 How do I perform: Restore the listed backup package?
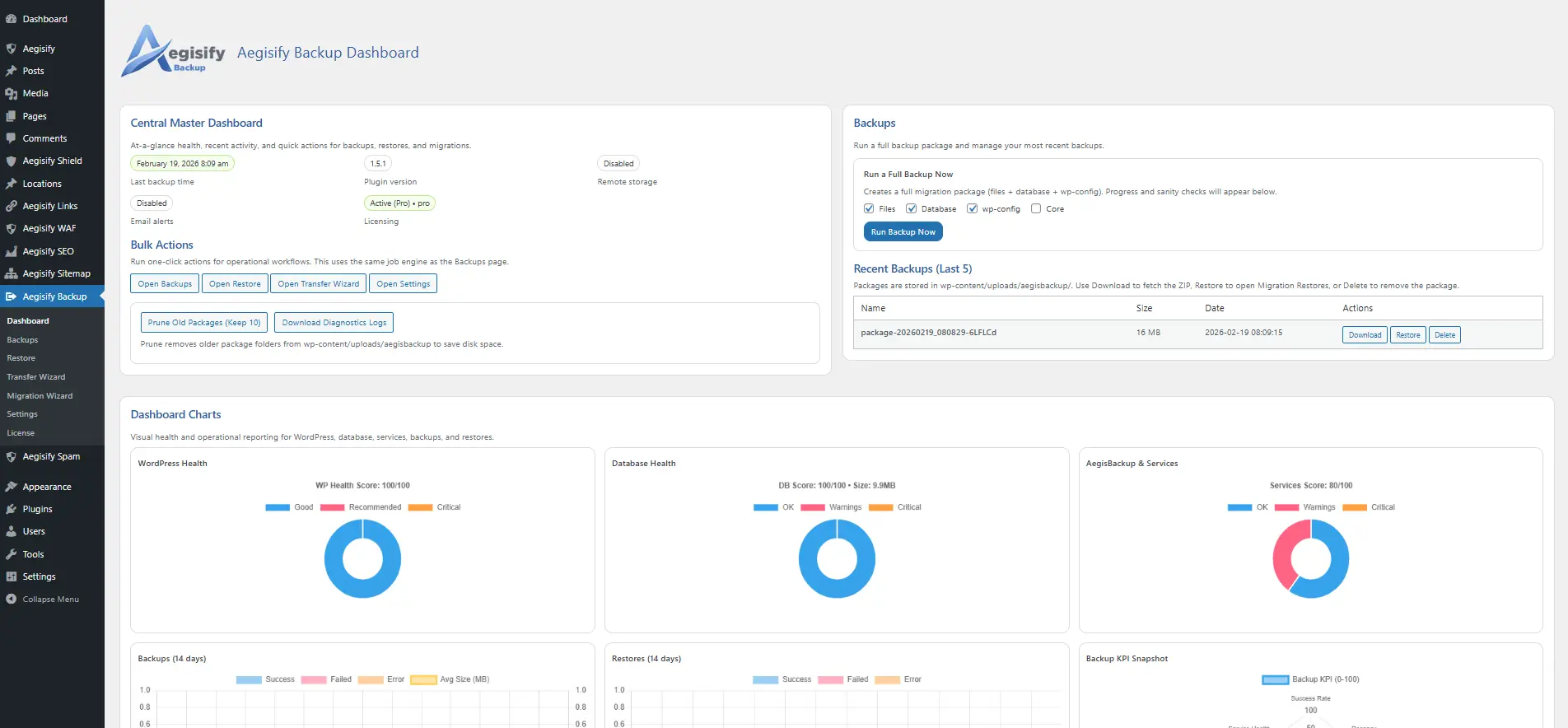[1407, 335]
